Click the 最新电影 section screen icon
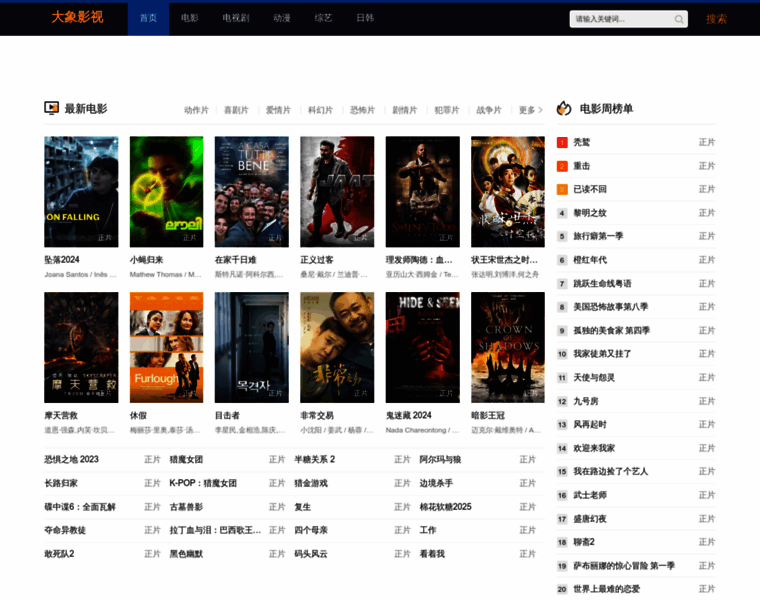The image size is (760, 600). click(51, 108)
